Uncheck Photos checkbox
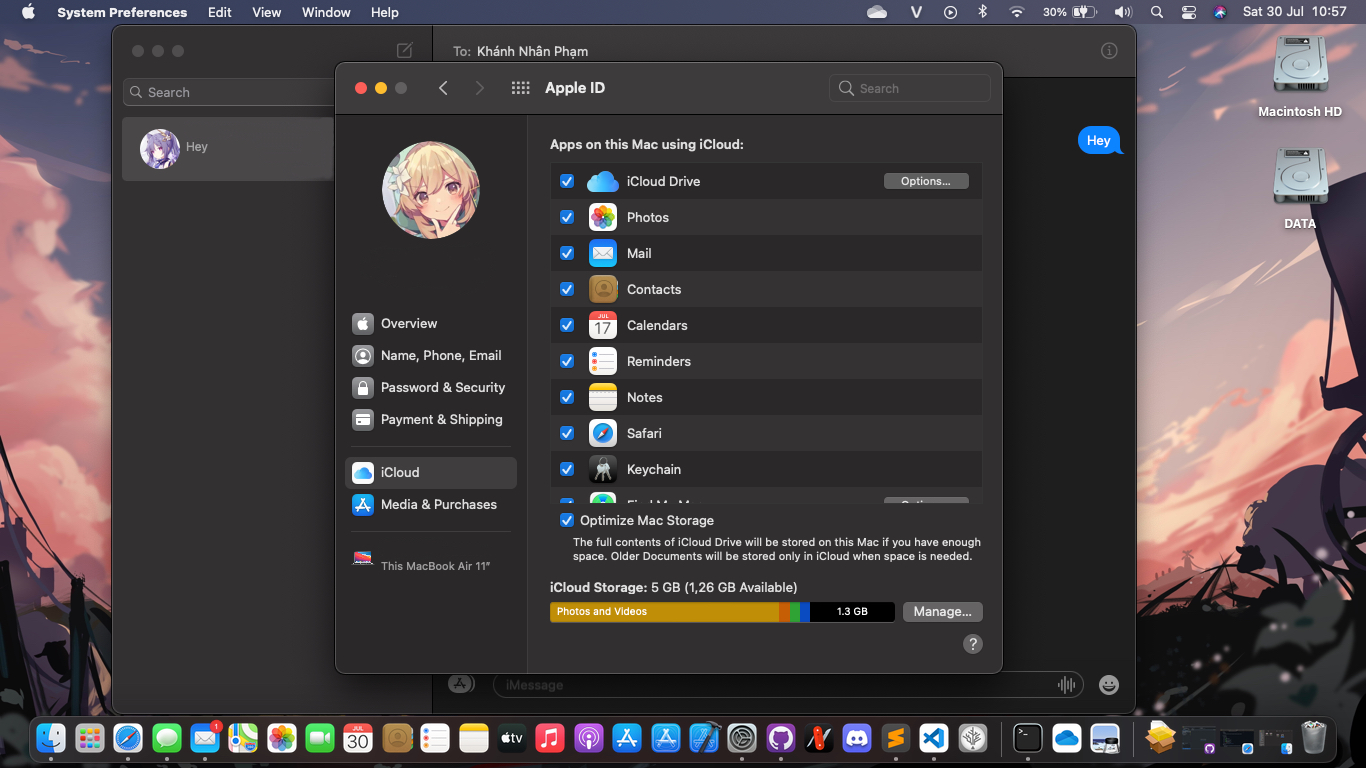This screenshot has height=768, width=1366. (567, 217)
